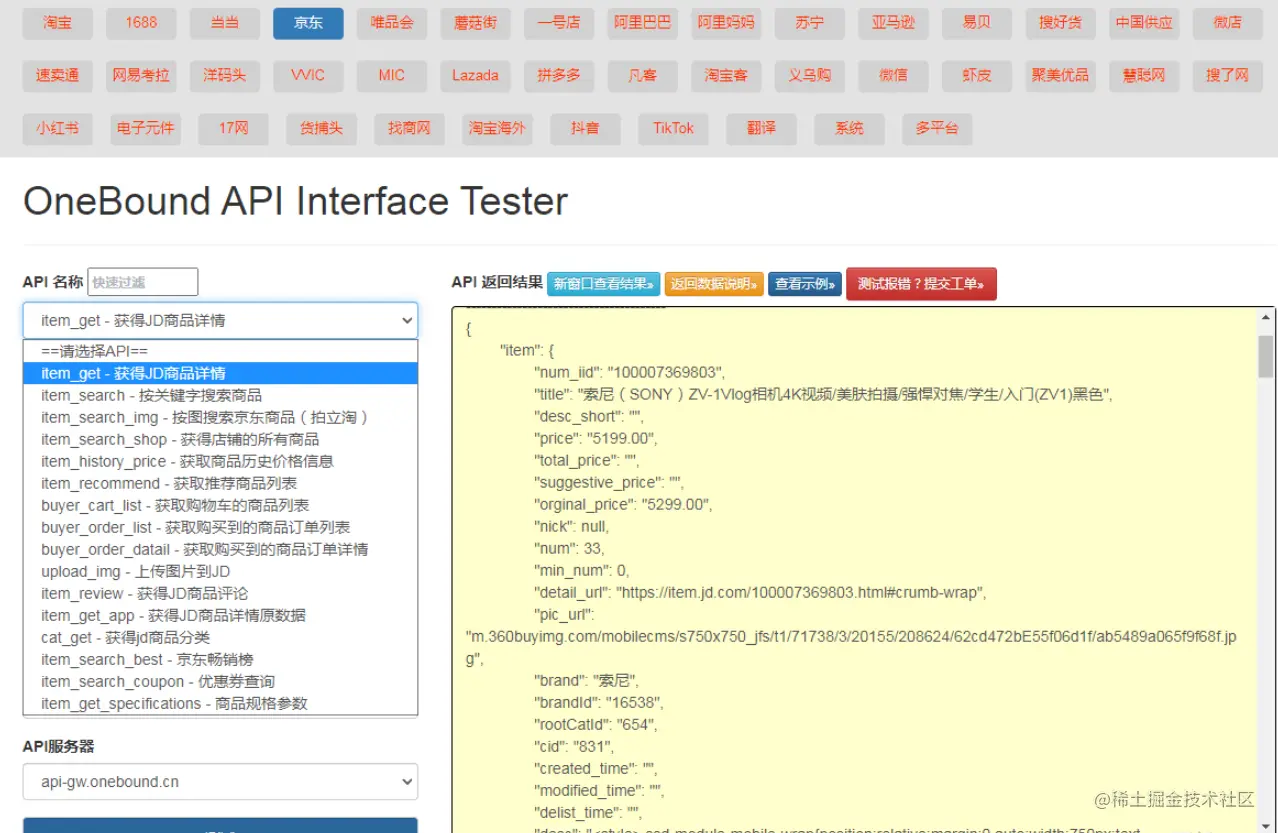The width and height of the screenshot is (1278, 833).
Task: Click the 查看示例 button
Action: point(805,284)
